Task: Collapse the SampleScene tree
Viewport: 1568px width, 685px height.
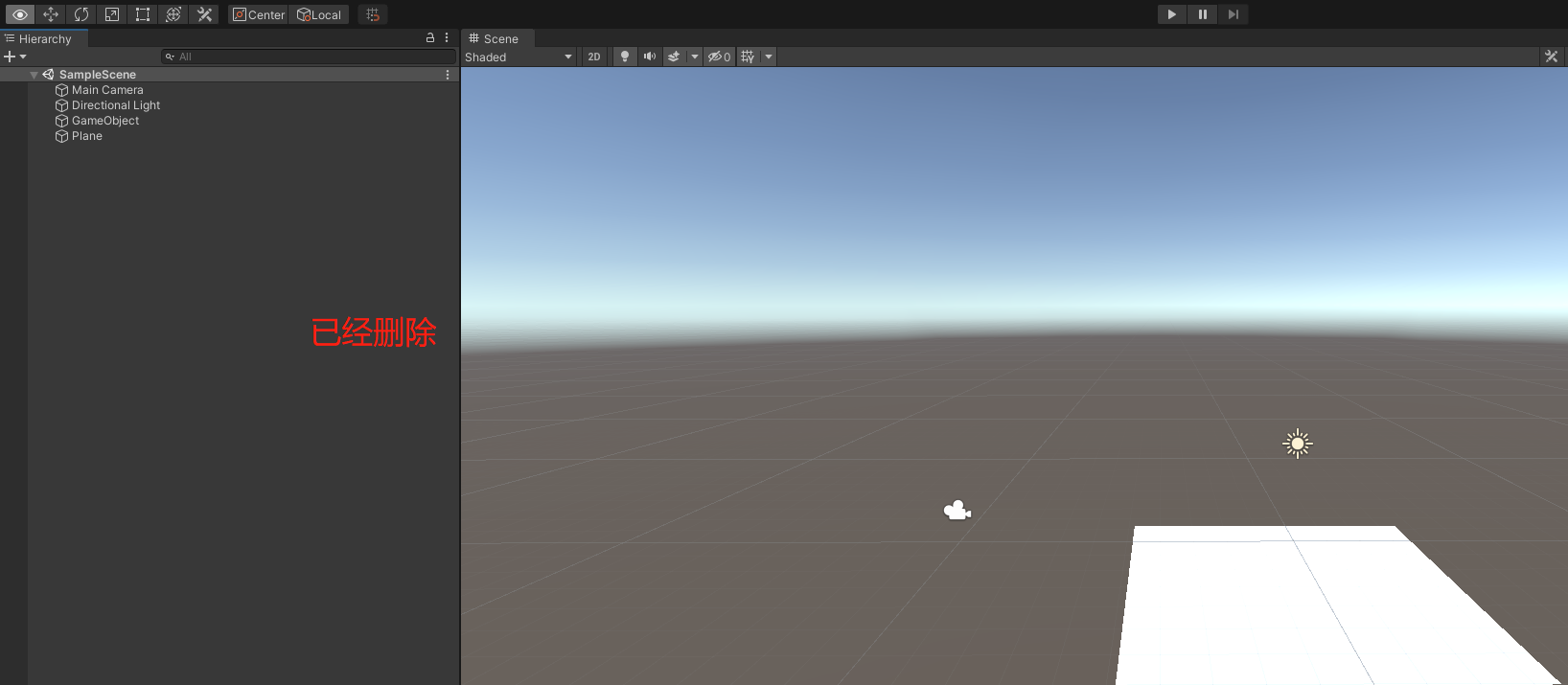Action: point(35,75)
